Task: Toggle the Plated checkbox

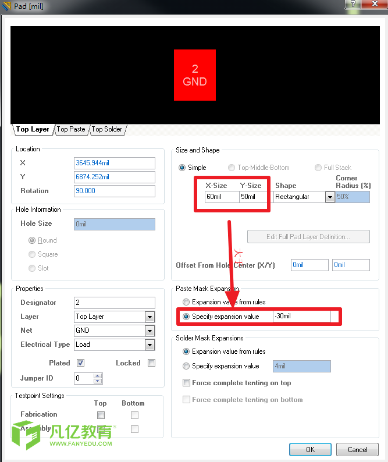Action: pos(81,363)
